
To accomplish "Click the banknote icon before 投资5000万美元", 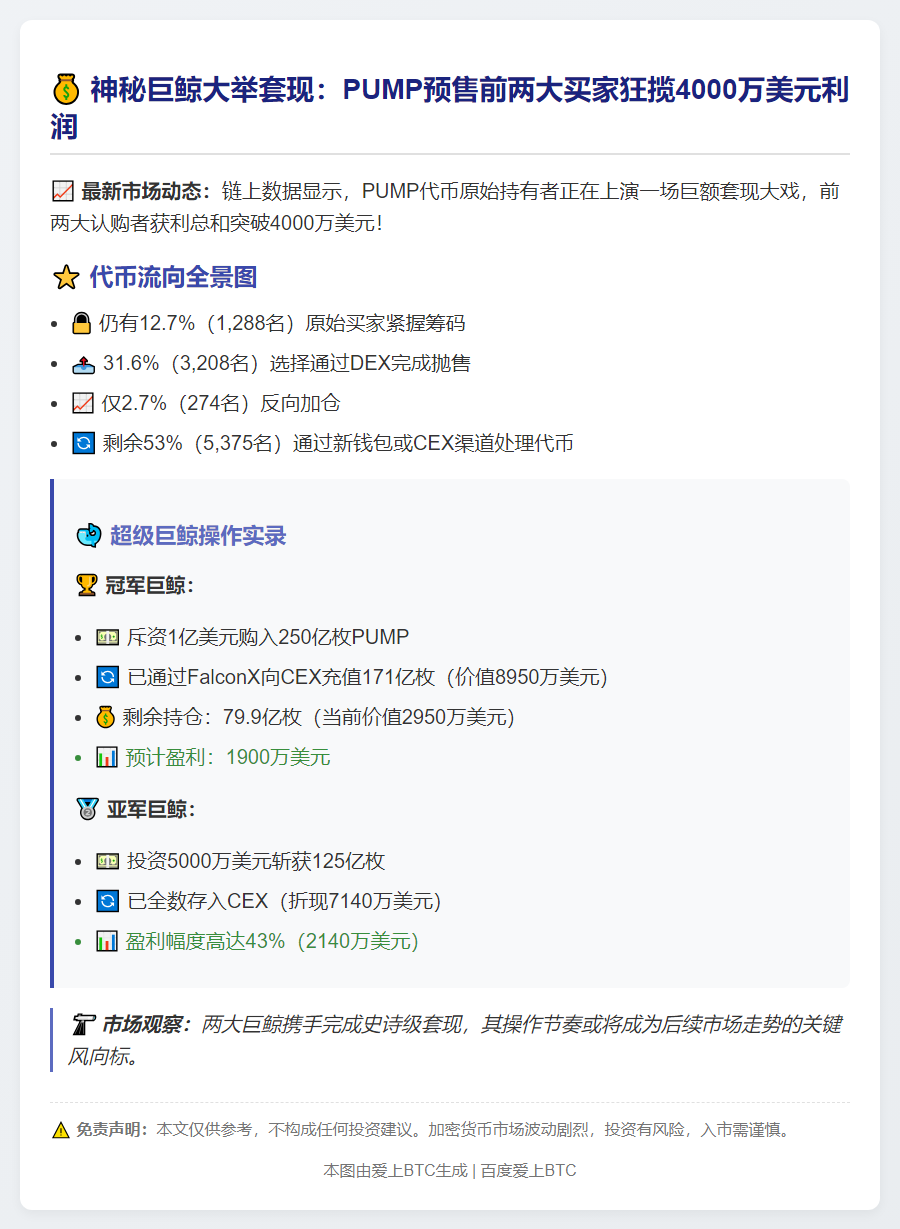I will (107, 861).
